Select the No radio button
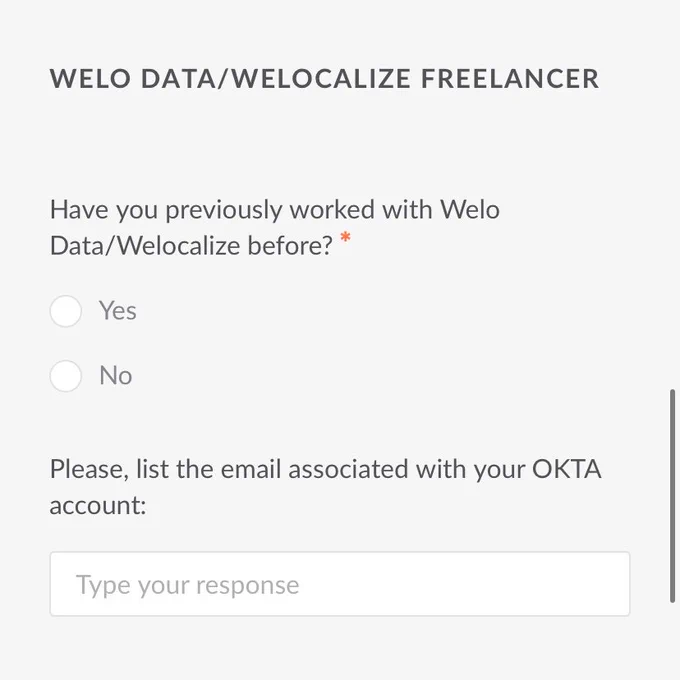Viewport: 680px width, 680px height. 65,376
